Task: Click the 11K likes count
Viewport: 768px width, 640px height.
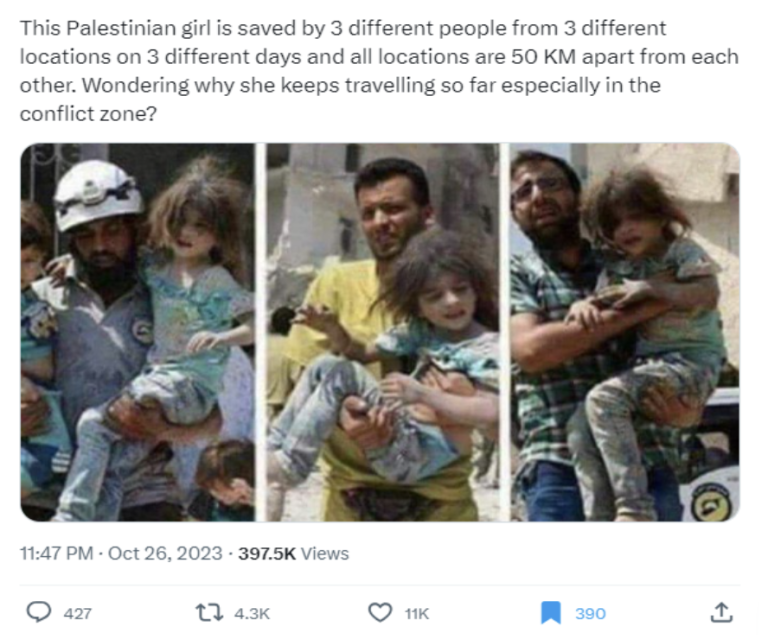Action: click(x=417, y=614)
